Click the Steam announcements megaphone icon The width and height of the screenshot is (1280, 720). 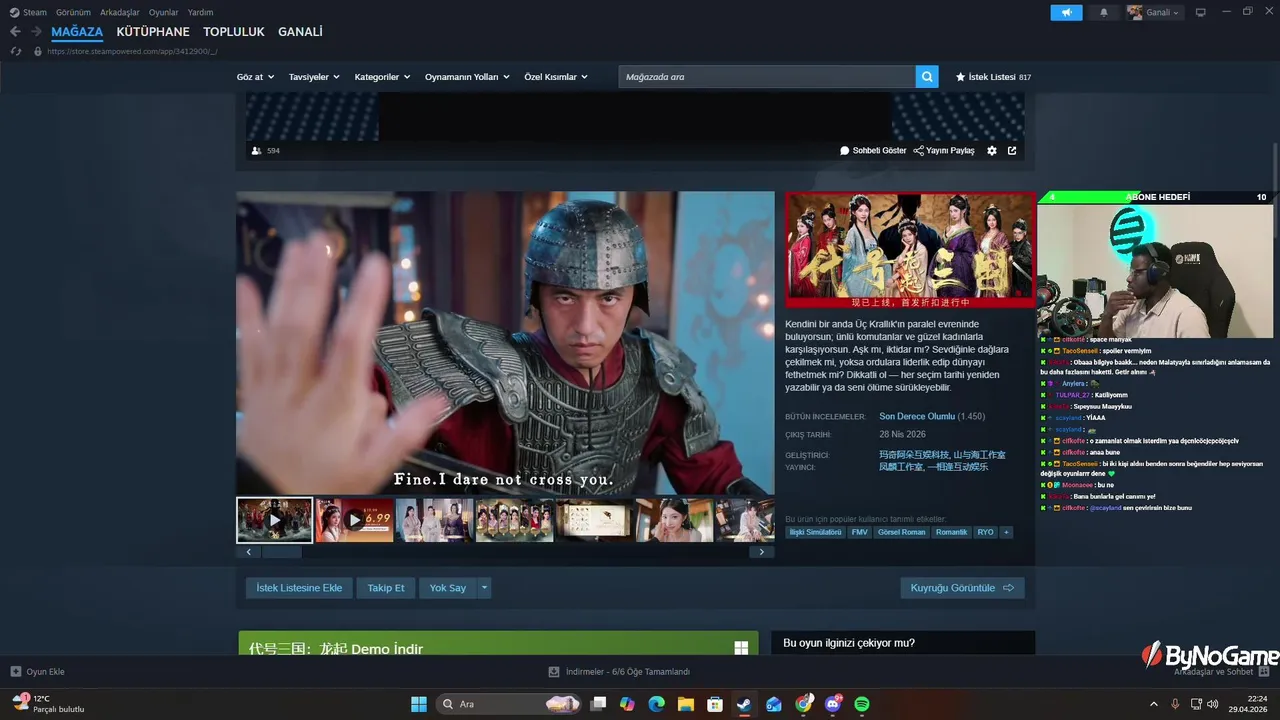(1066, 12)
